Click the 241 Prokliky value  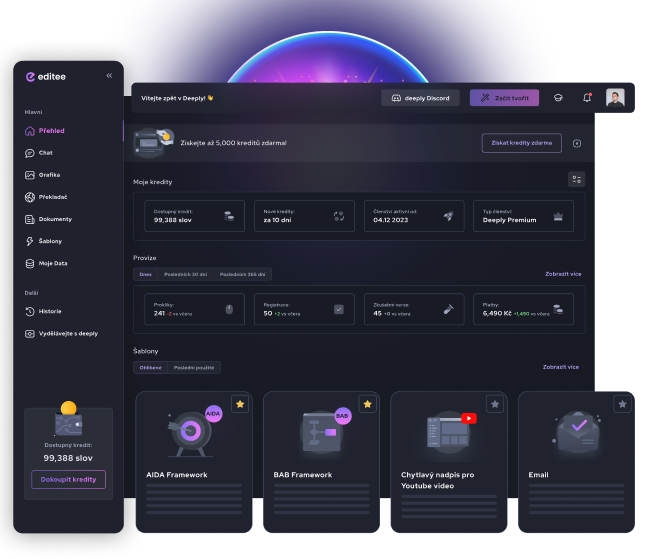(x=159, y=313)
